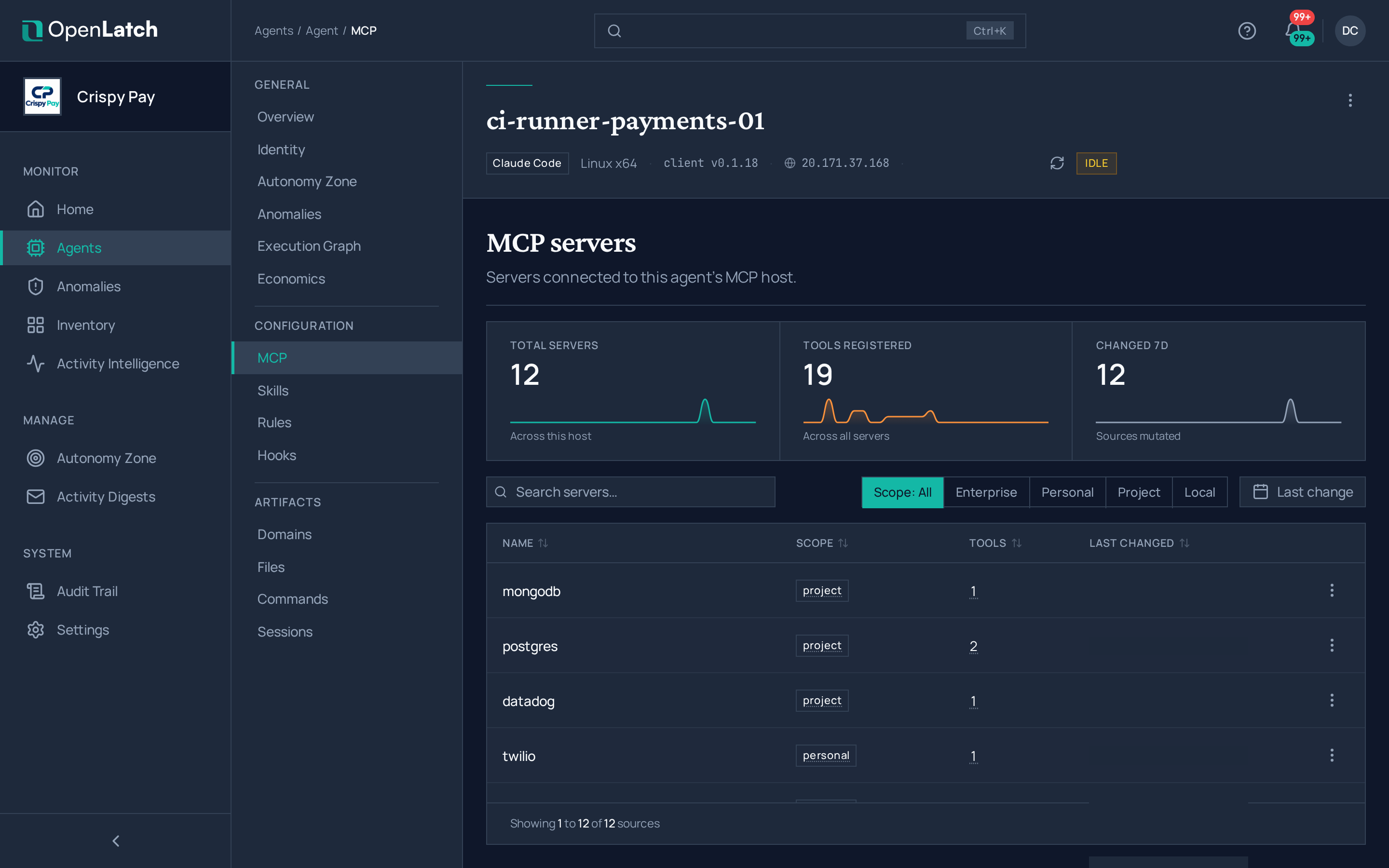Click the Search servers input field
Image resolution: width=1389 pixels, height=868 pixels.
click(630, 492)
